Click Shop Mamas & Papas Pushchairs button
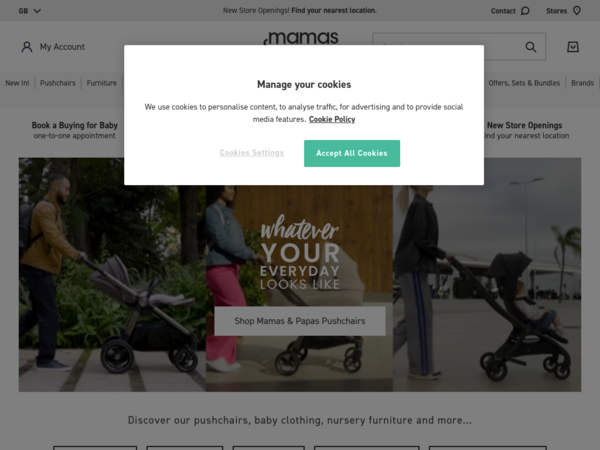The width and height of the screenshot is (600, 450). tap(300, 321)
